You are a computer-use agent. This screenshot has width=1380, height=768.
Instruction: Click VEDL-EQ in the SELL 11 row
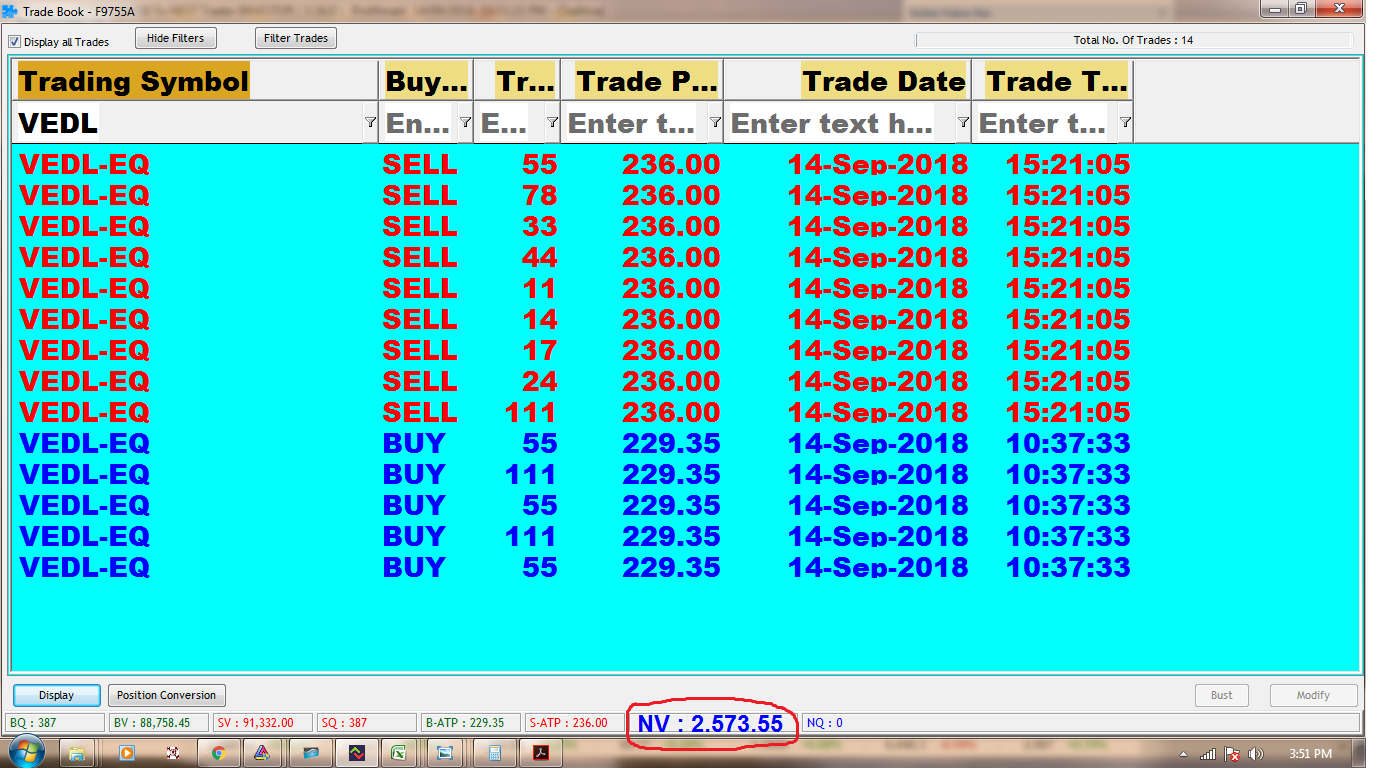click(84, 288)
